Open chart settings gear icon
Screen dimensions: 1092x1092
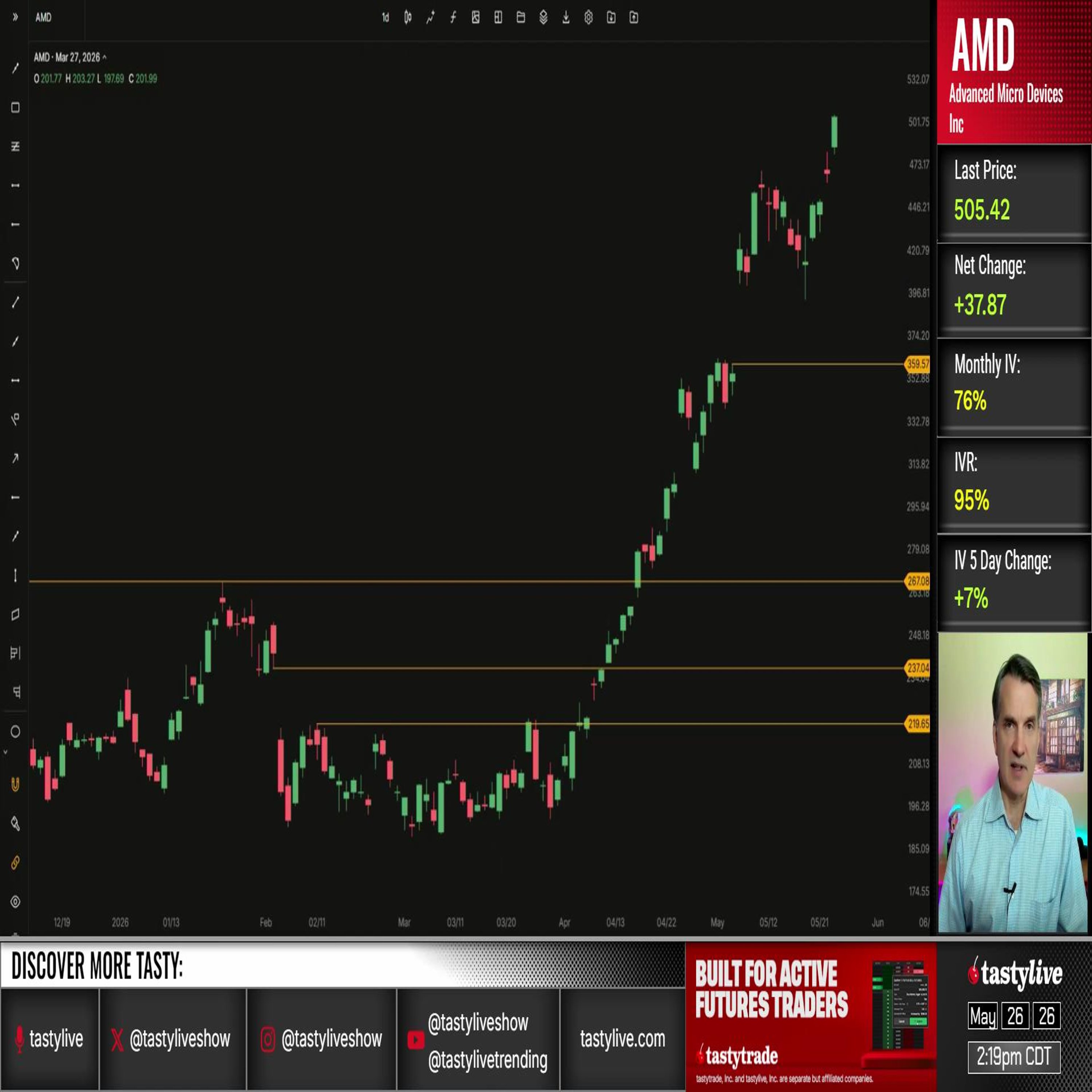click(588, 17)
